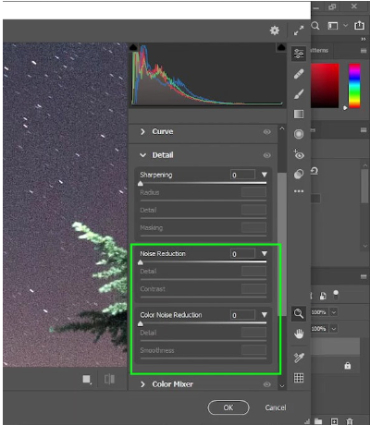Create new group folder icon in Layers panel
Image resolution: width=370 pixels, height=425 pixels.
coord(318,421)
